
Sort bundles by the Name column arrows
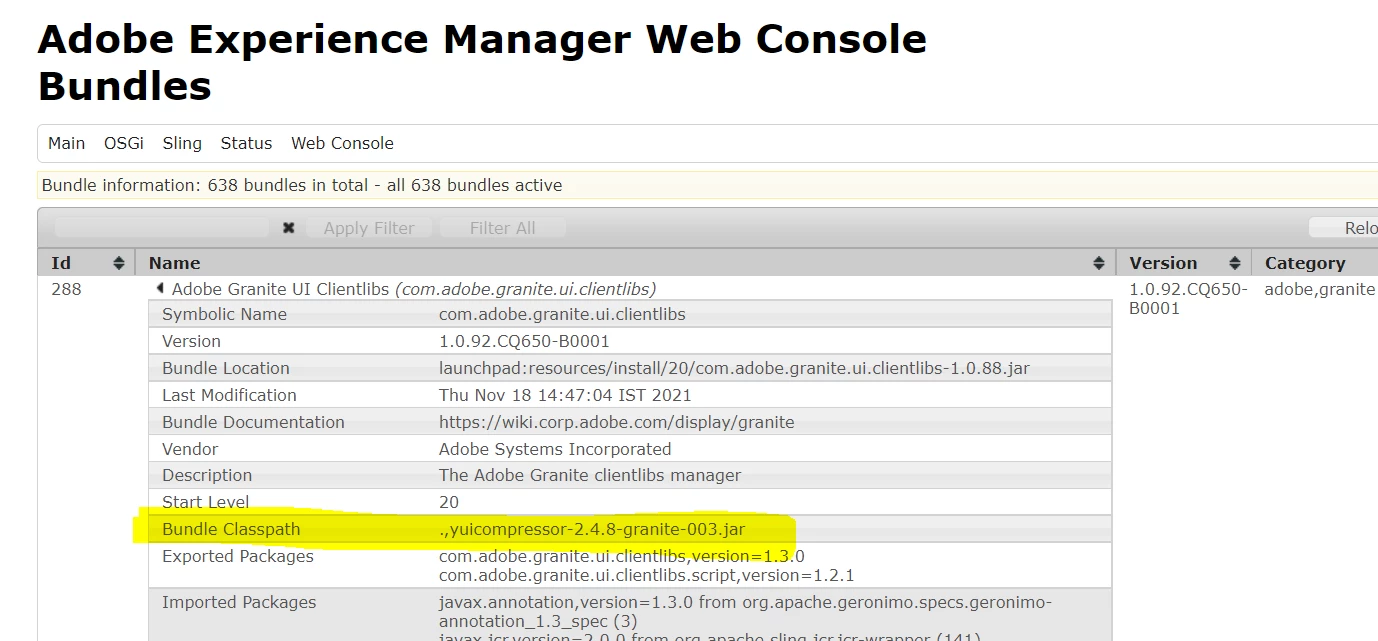(x=1098, y=263)
